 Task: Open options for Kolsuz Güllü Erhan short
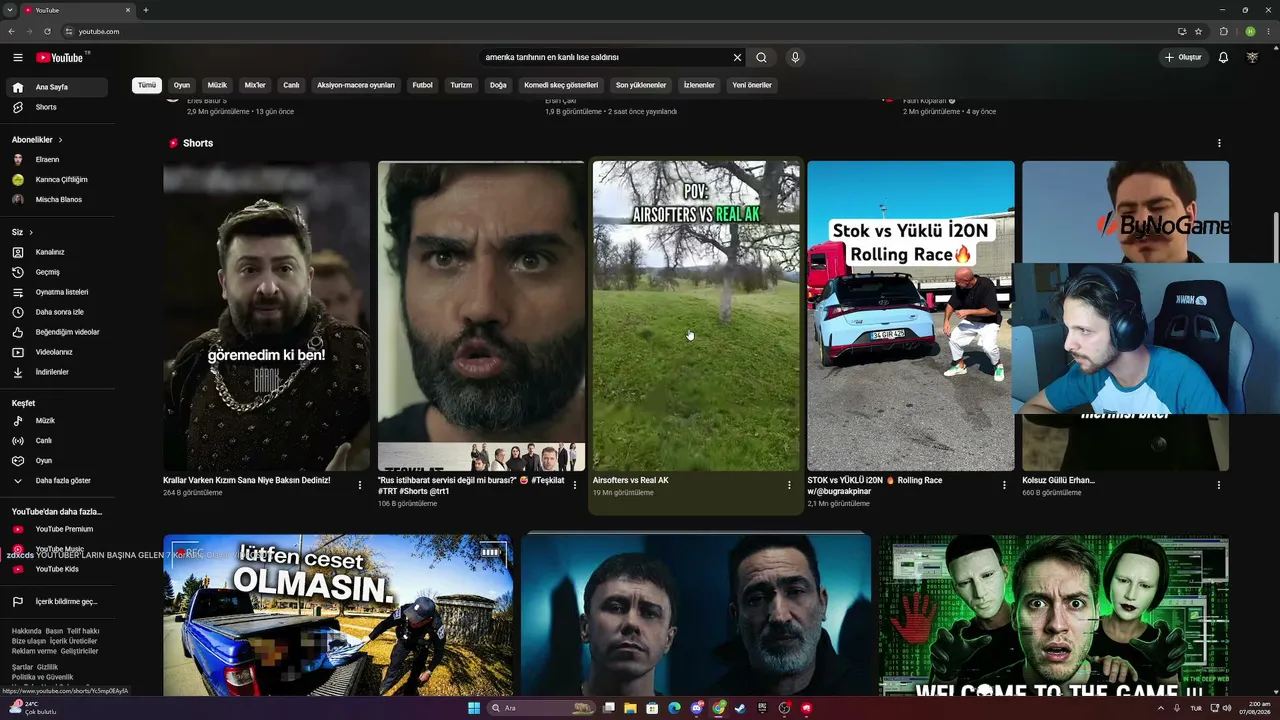(1218, 485)
